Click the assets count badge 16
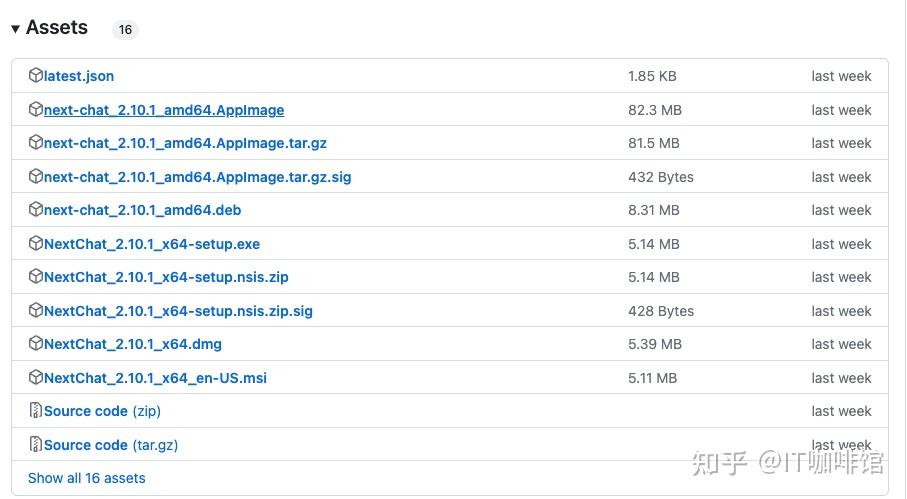The height and width of the screenshot is (499, 907). (125, 30)
